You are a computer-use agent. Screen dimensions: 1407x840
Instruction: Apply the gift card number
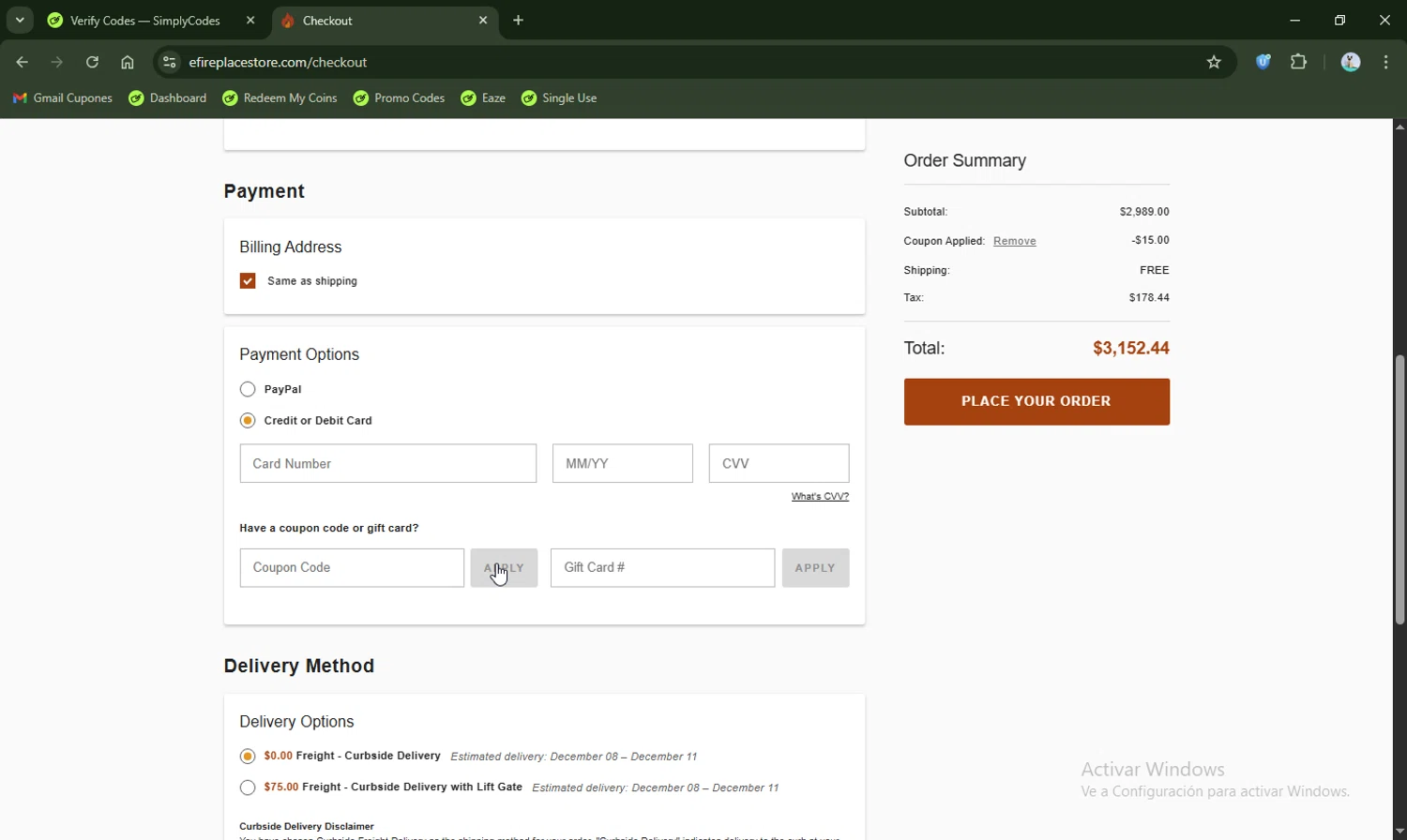815,568
